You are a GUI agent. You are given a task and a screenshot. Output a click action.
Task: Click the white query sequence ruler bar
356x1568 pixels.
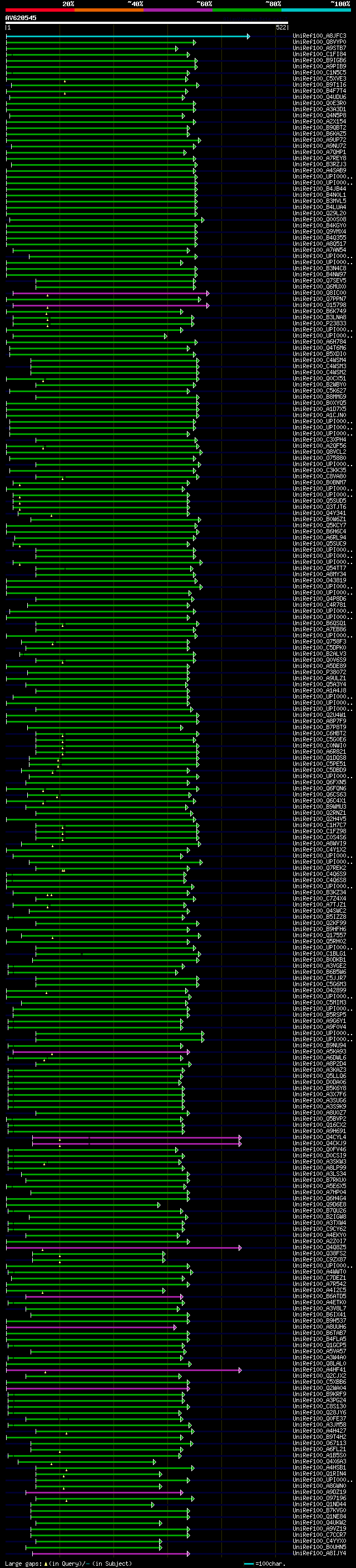[147, 22]
